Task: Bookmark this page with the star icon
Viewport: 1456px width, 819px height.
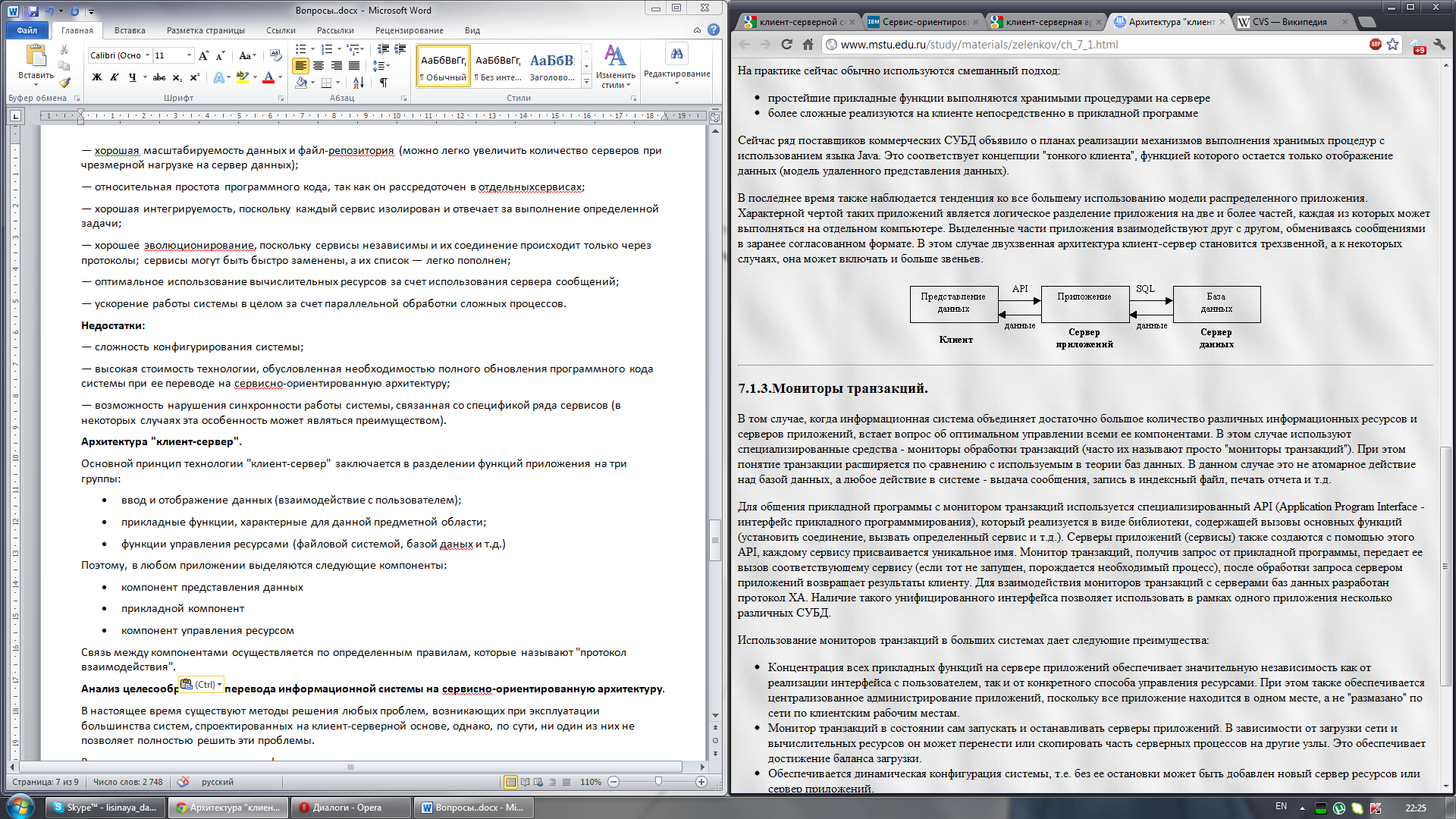Action: point(1392,44)
